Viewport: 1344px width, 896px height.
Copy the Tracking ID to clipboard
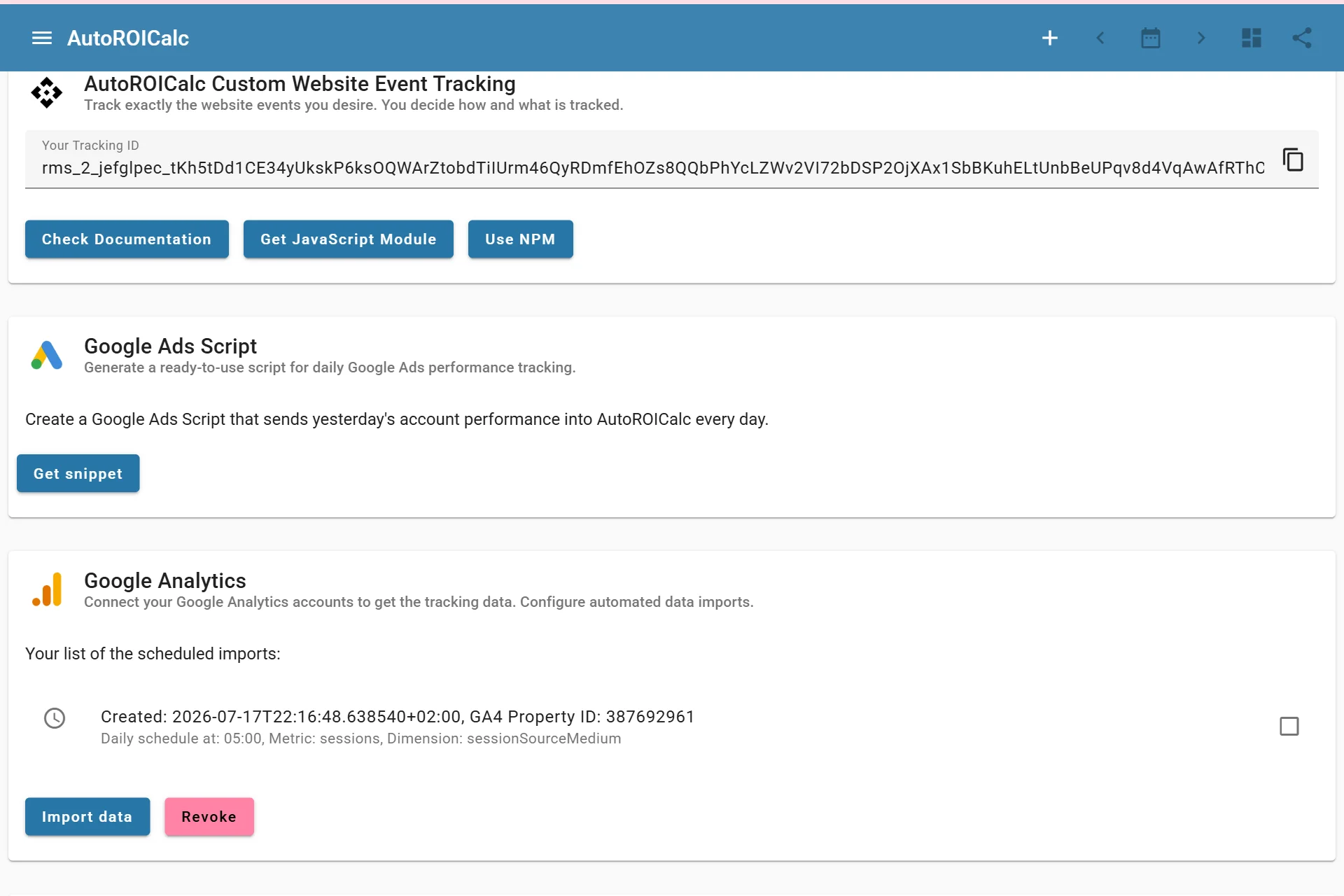click(x=1293, y=160)
